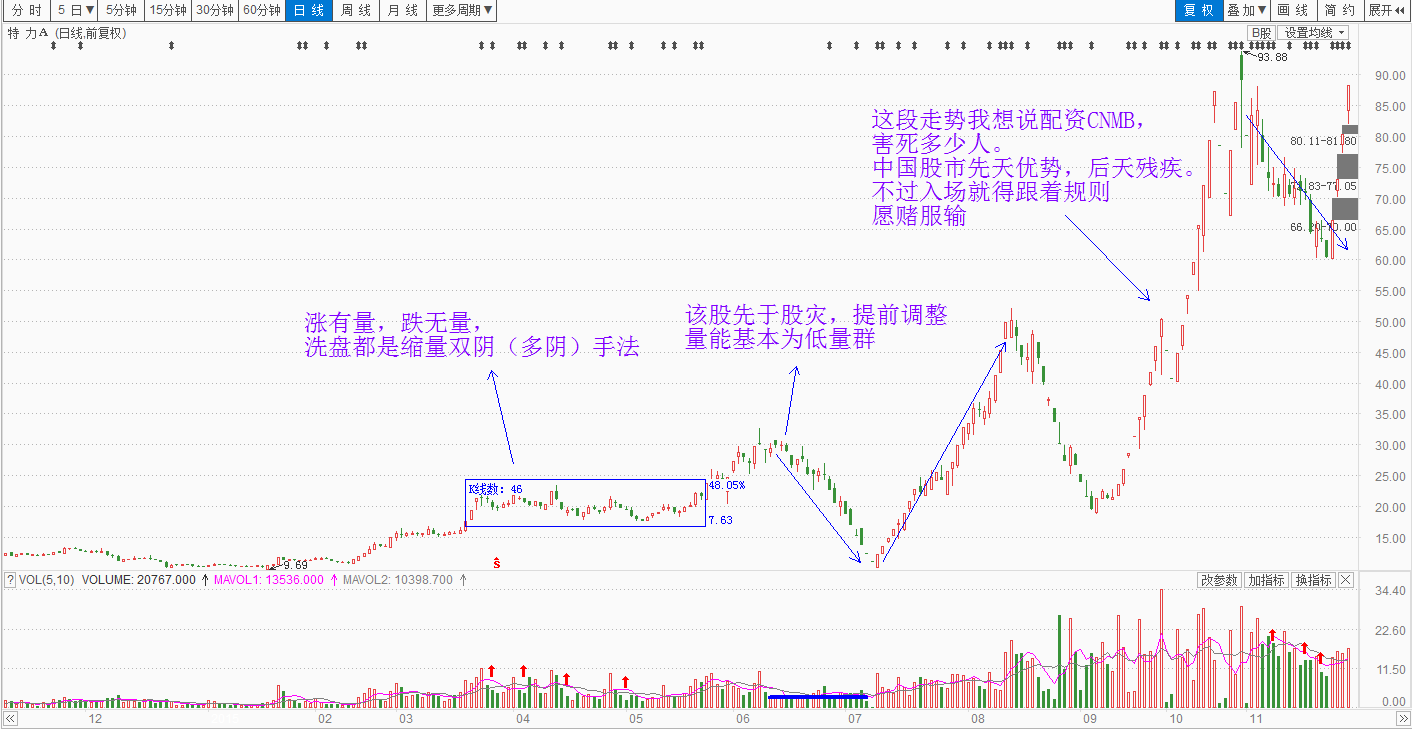Image resolution: width=1412 pixels, height=729 pixels.
Task: Select the 5分钟 chart period
Action: coord(121,10)
